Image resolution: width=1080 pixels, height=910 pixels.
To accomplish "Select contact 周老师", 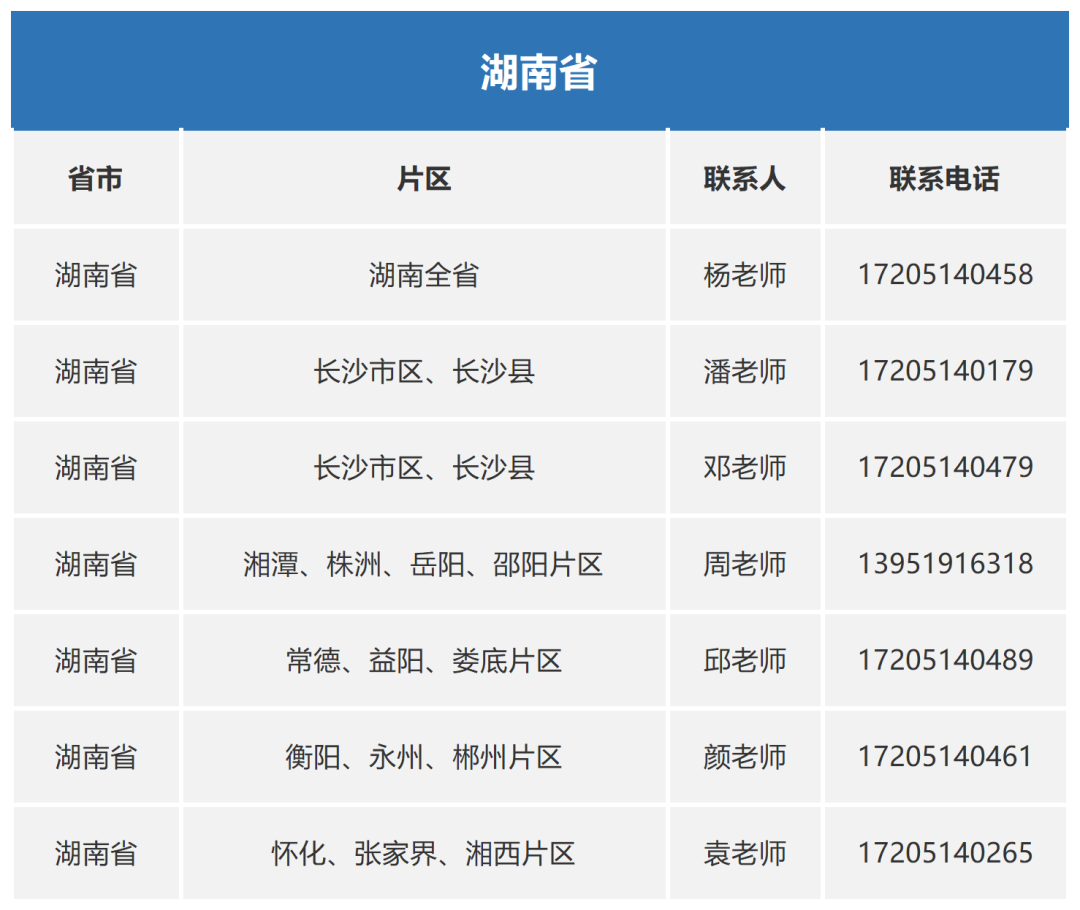I will pos(744,564).
